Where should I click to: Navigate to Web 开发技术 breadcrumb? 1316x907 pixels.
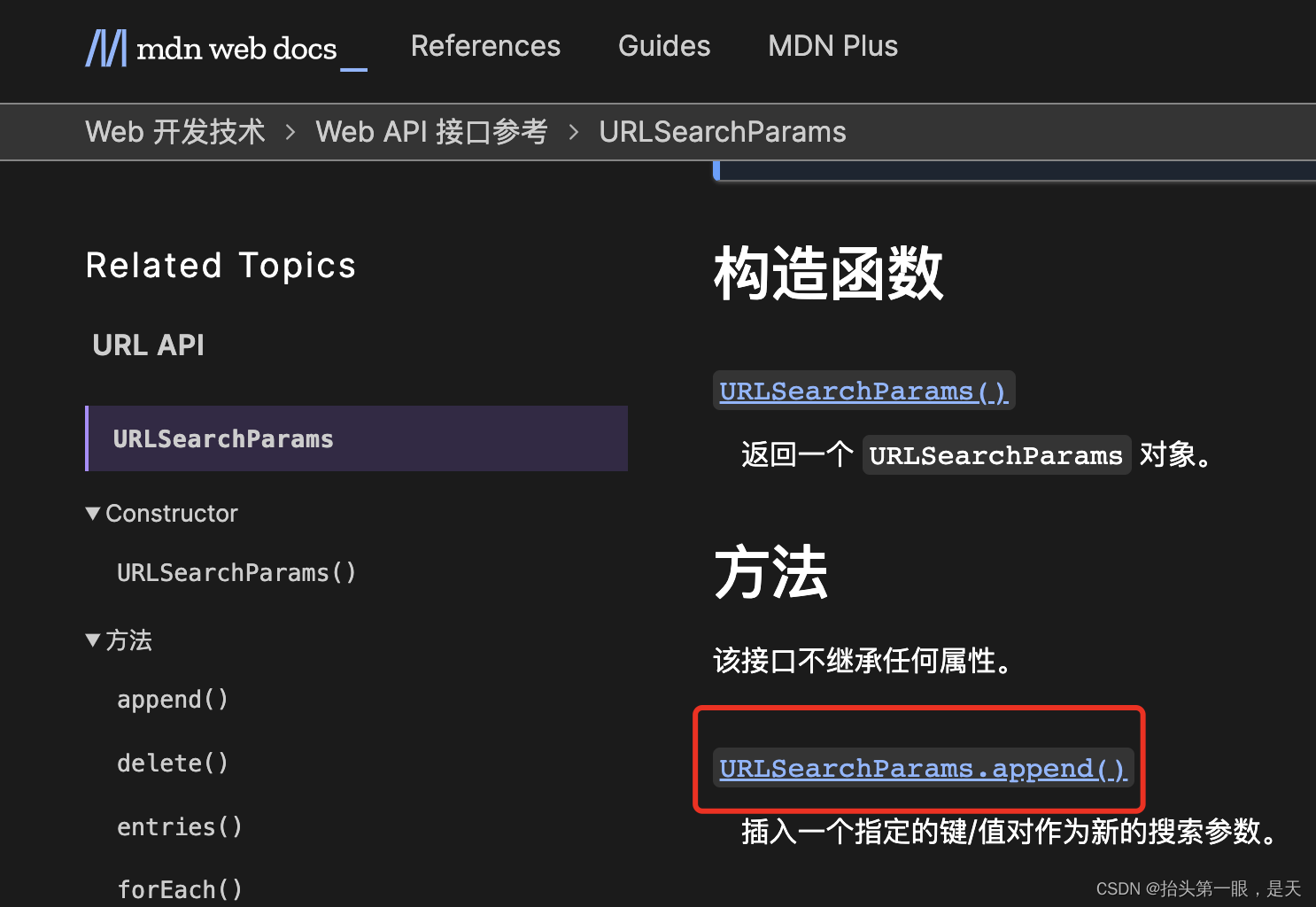(174, 131)
